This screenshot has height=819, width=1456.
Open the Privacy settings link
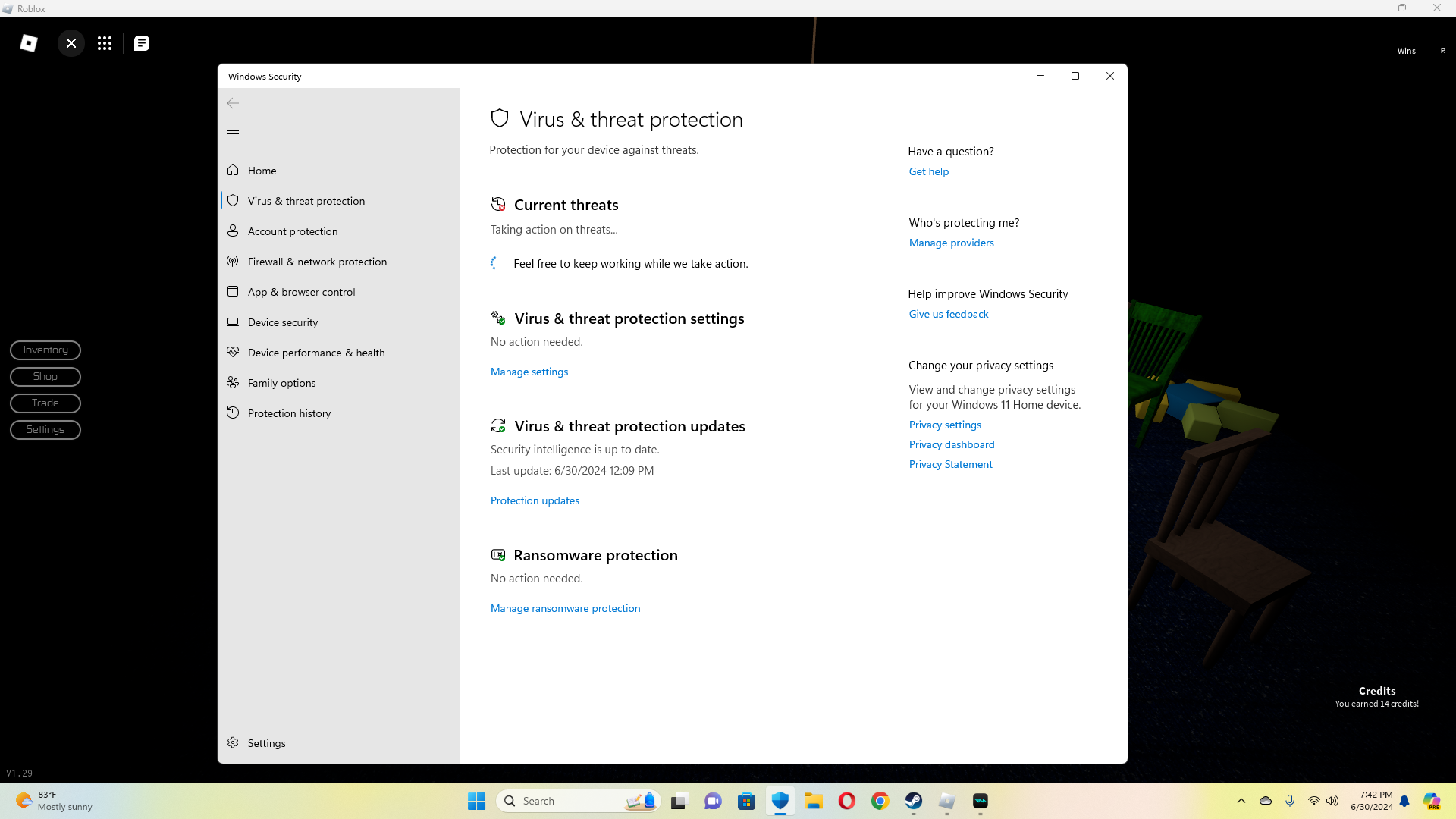(945, 425)
